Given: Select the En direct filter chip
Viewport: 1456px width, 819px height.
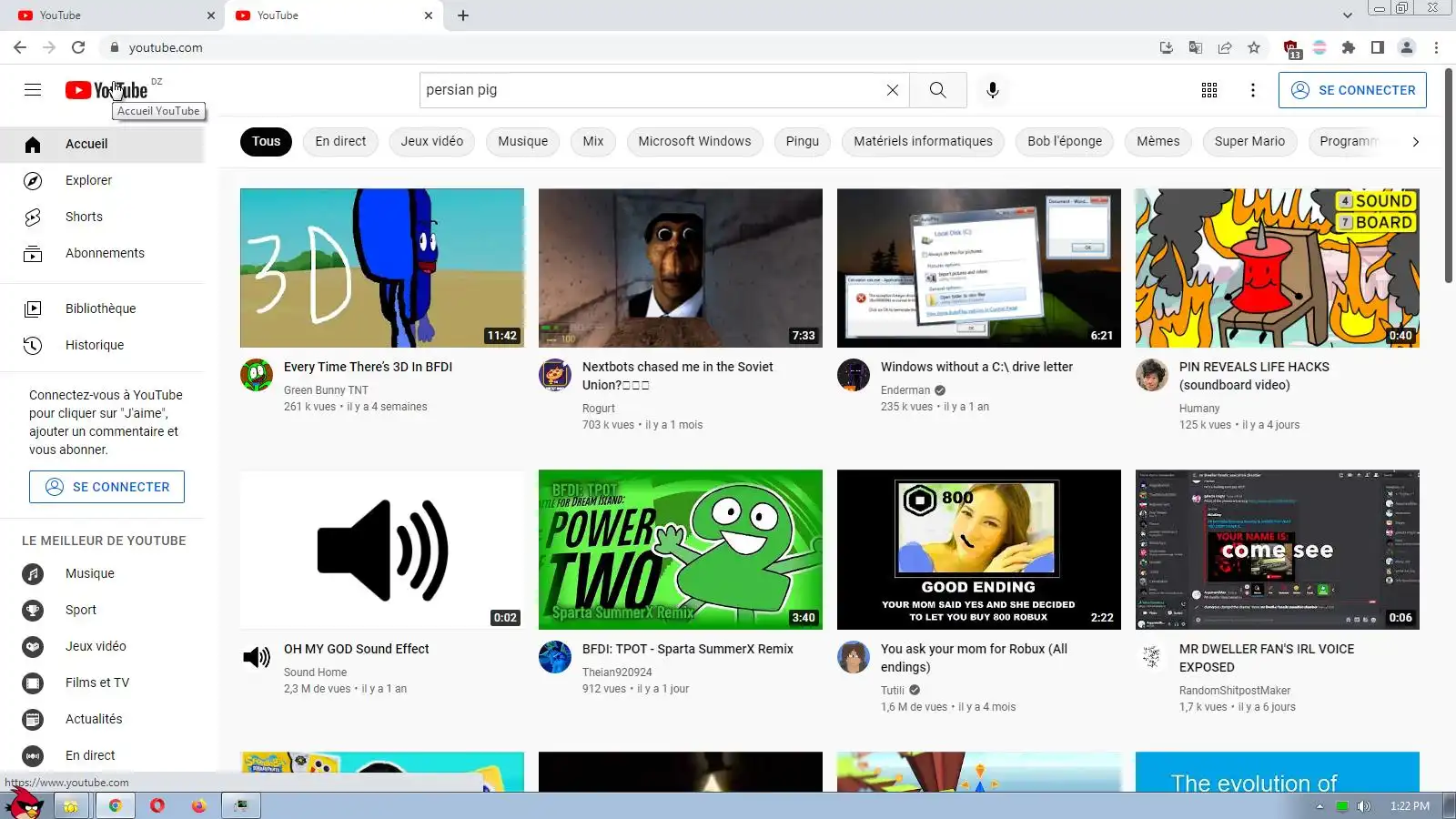Looking at the screenshot, I should (x=340, y=141).
